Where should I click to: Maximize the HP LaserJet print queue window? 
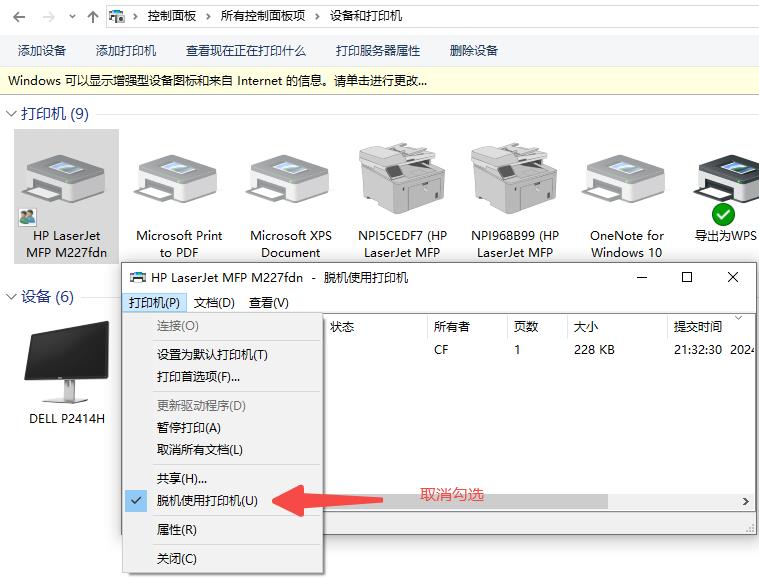click(686, 277)
